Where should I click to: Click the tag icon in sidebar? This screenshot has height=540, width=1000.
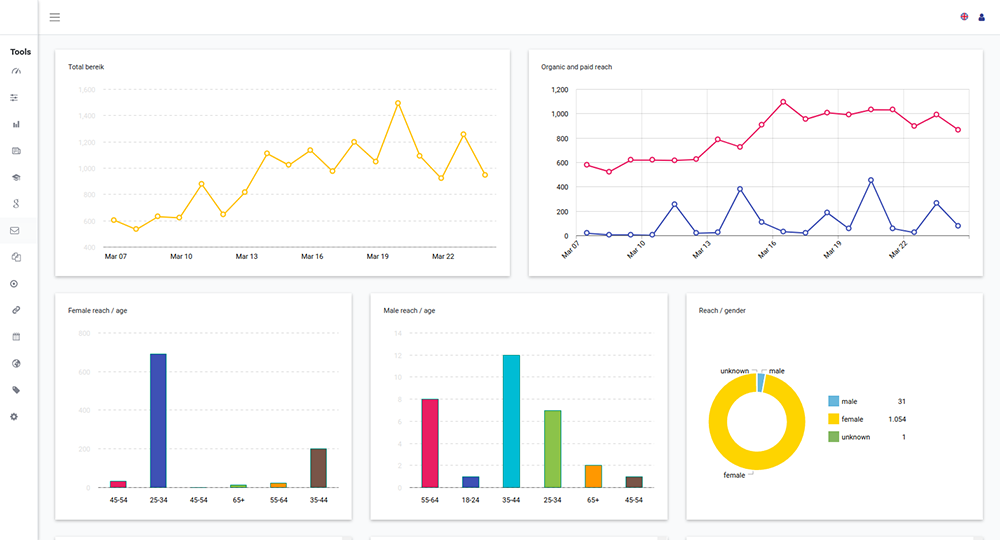point(15,390)
